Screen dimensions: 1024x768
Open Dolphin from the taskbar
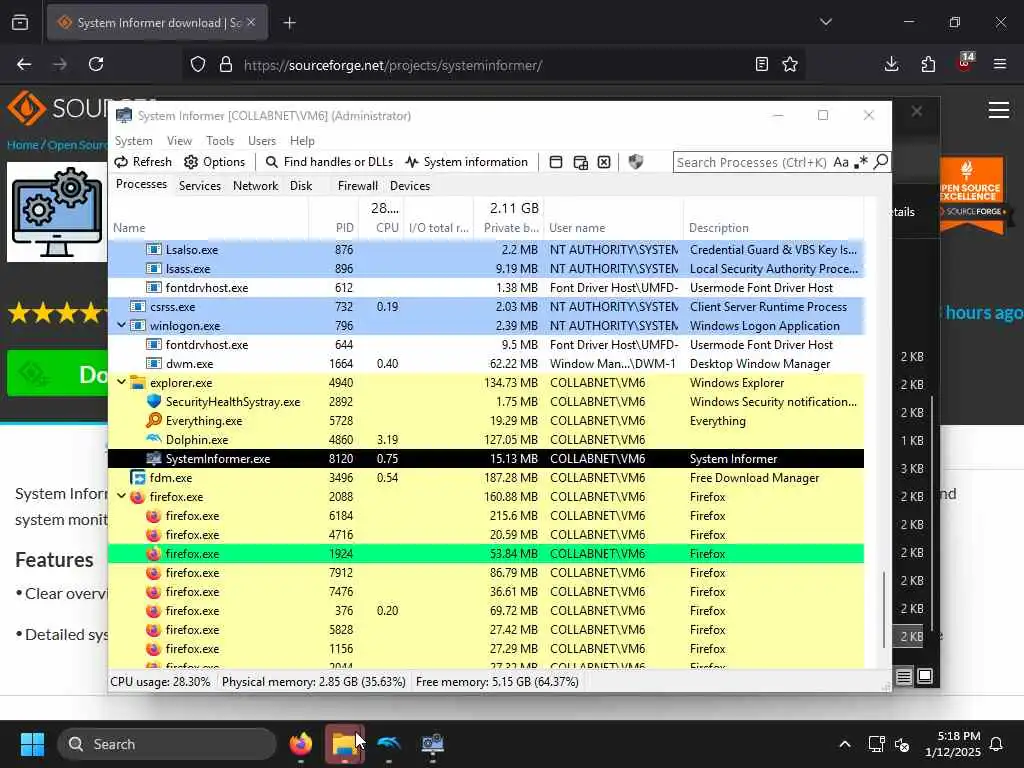point(389,744)
